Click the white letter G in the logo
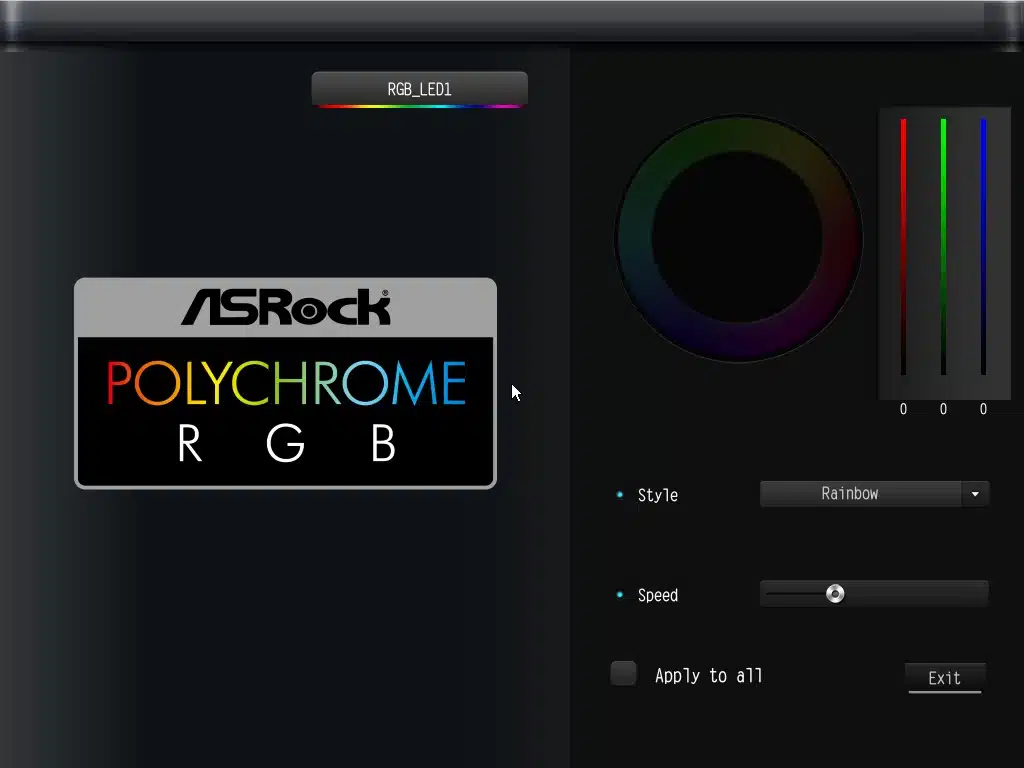This screenshot has width=1024, height=768. click(x=285, y=444)
